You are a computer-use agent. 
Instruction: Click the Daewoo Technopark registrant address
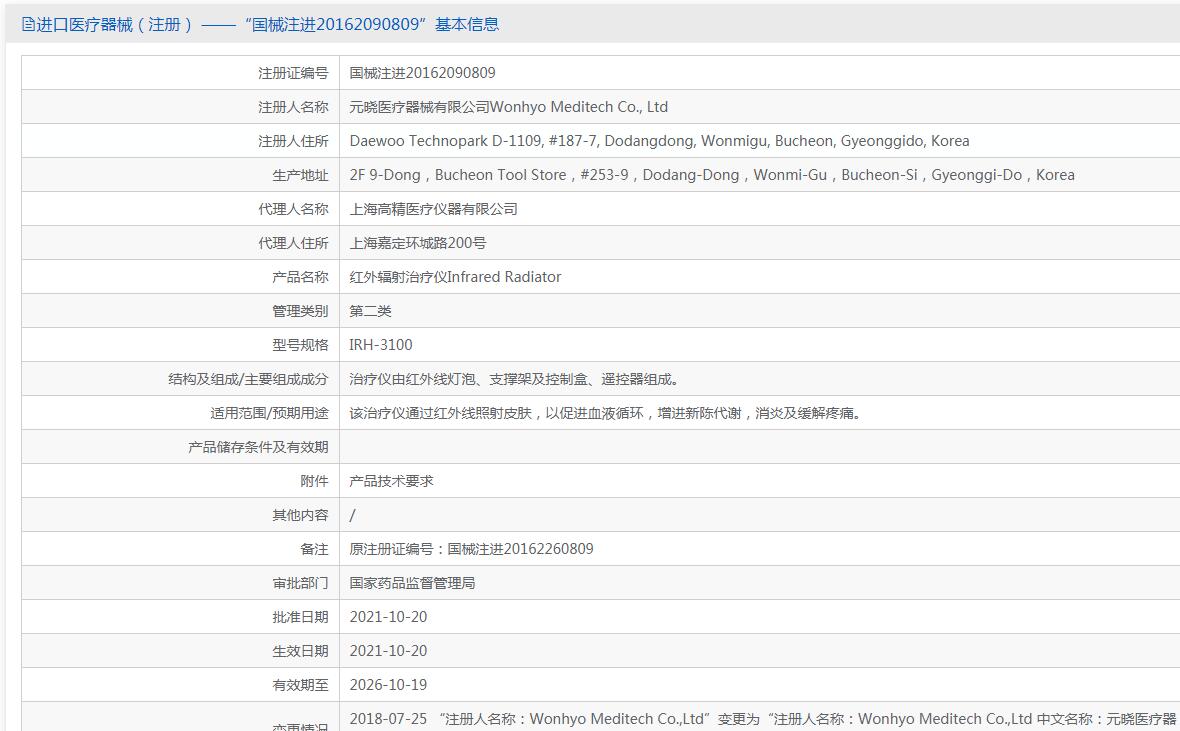click(x=659, y=141)
